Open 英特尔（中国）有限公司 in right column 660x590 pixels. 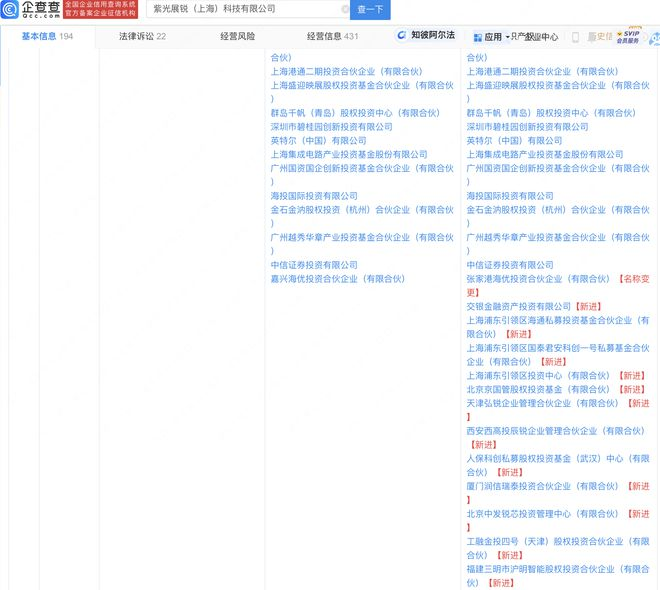514,141
